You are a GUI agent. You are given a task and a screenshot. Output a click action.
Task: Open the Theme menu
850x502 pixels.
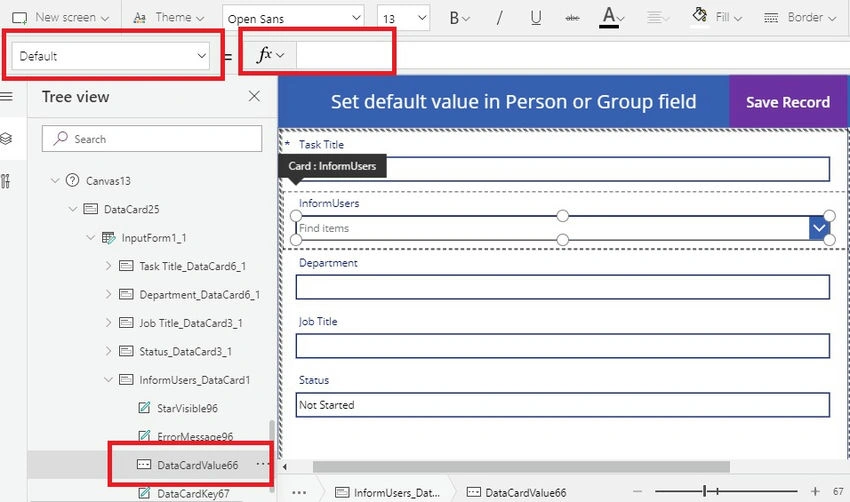169,17
